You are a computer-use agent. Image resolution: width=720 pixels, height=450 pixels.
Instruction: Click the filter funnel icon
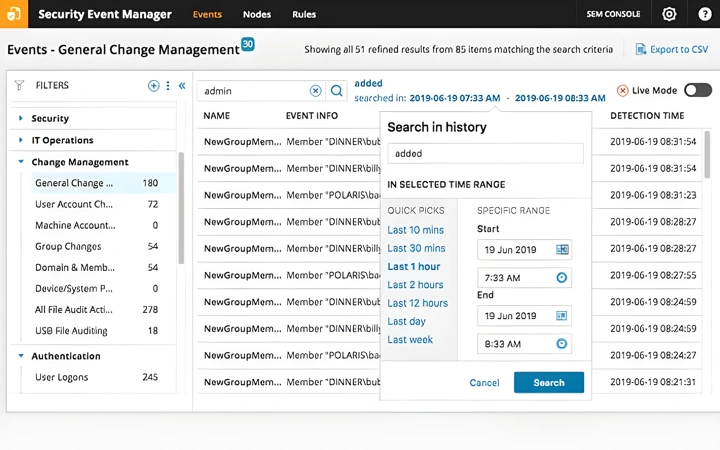tap(19, 85)
